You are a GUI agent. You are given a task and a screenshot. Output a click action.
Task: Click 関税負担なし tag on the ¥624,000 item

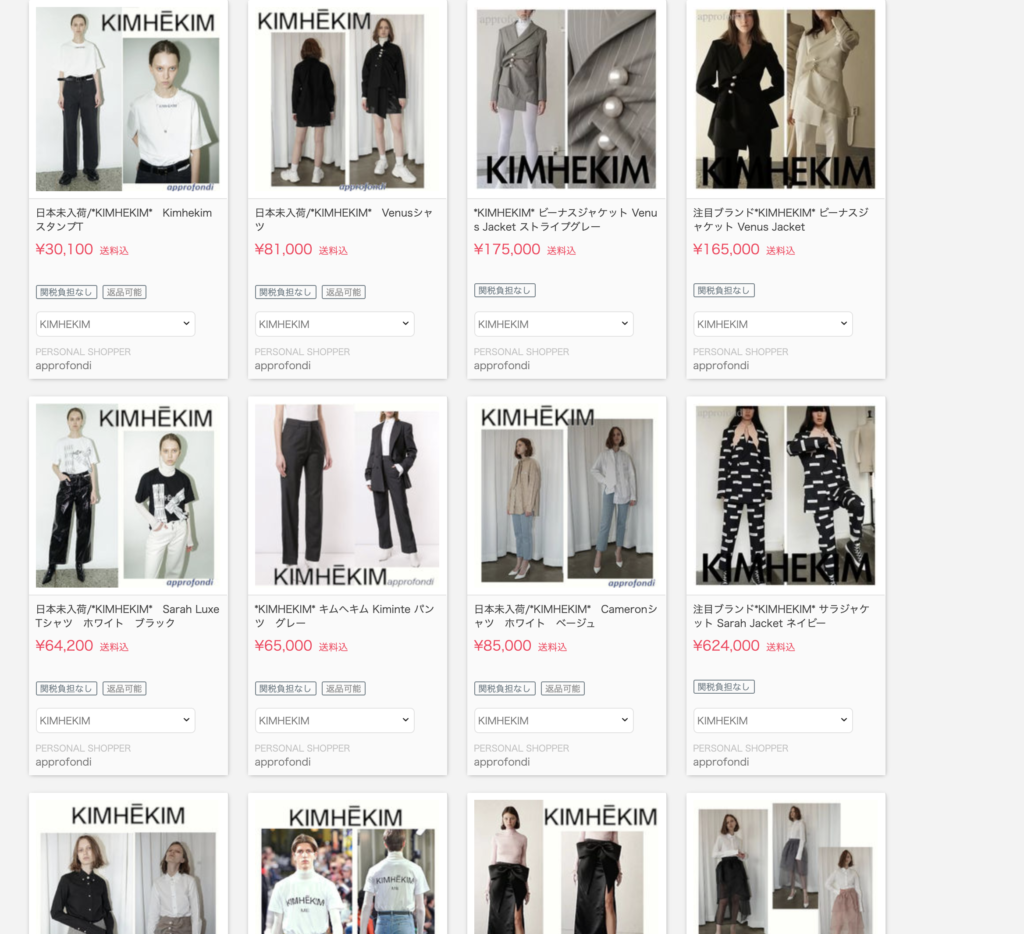click(724, 686)
